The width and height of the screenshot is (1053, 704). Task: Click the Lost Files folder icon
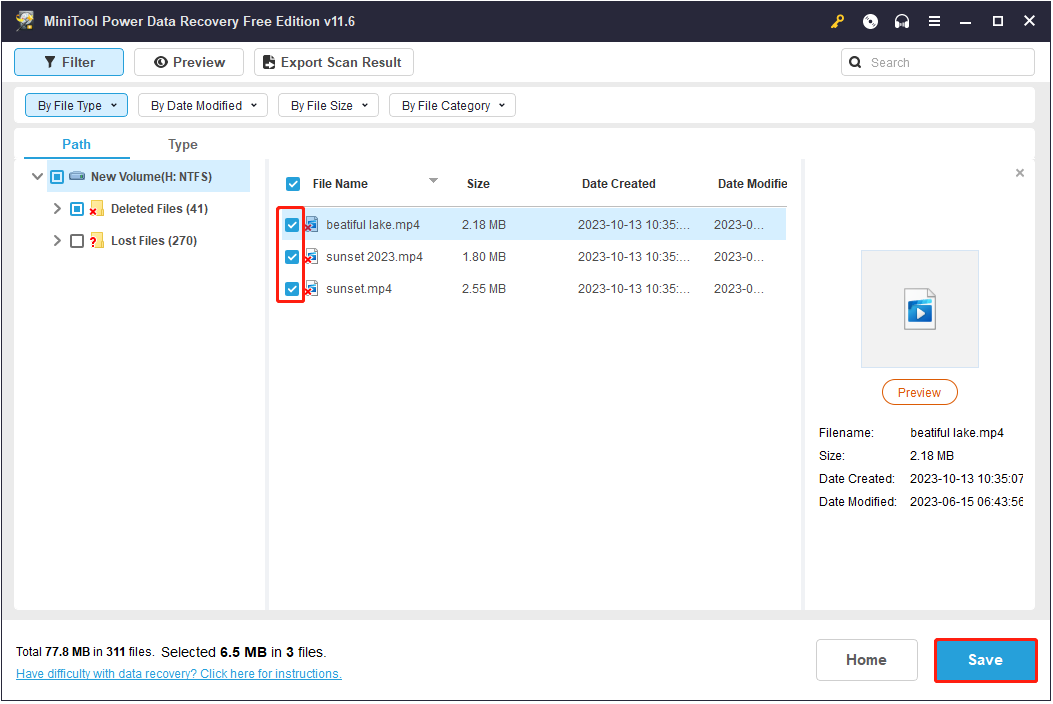pos(96,240)
